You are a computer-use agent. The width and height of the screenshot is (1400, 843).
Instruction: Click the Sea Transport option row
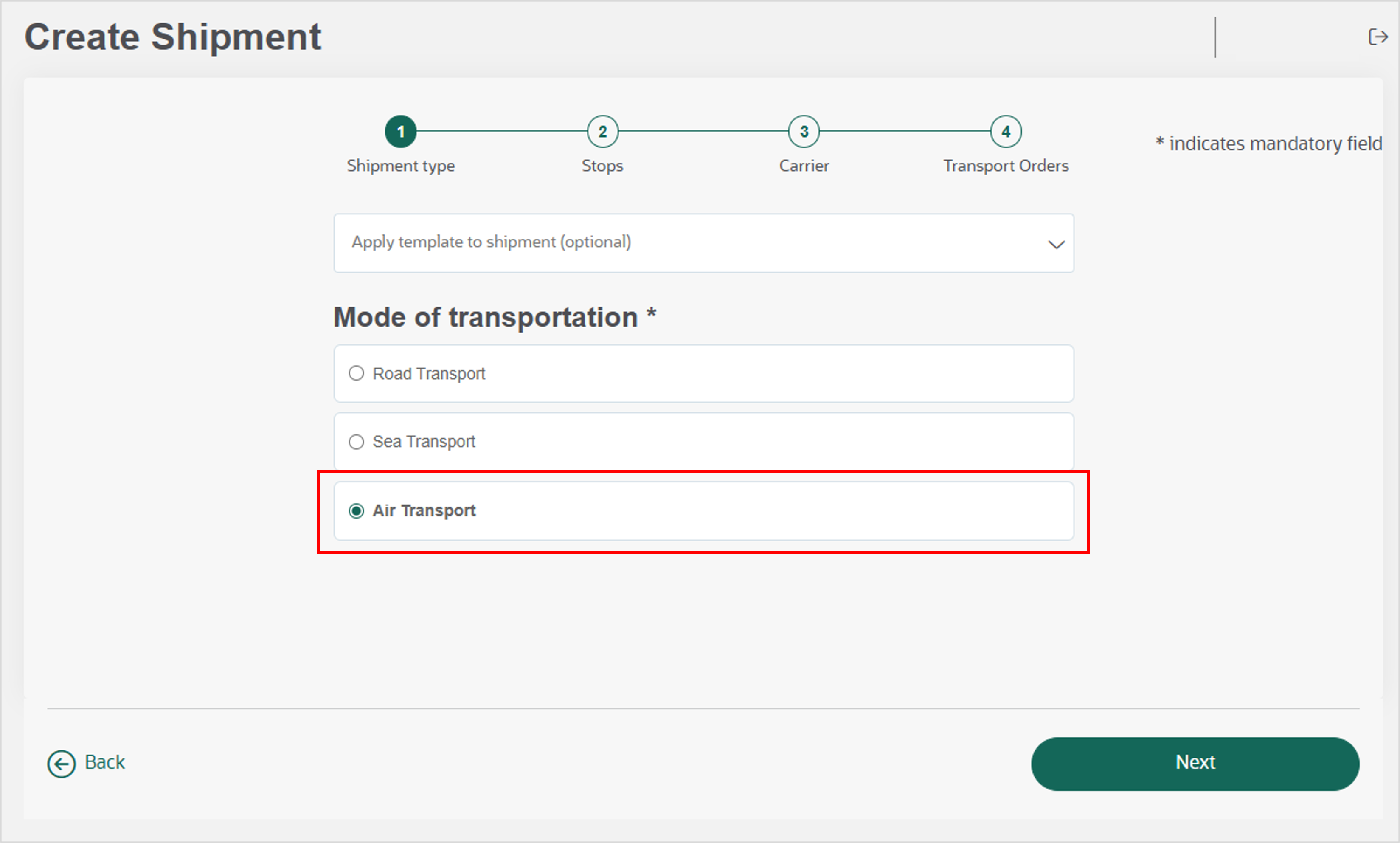(703, 441)
